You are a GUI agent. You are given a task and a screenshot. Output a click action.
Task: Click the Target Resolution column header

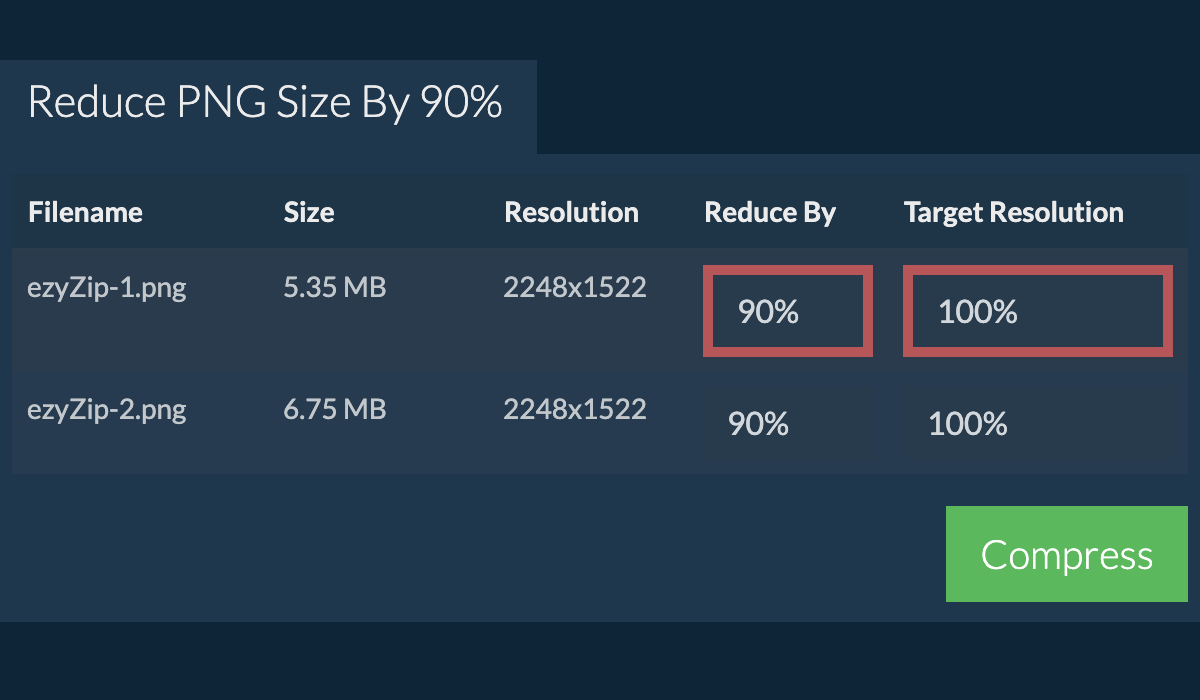point(1013,212)
